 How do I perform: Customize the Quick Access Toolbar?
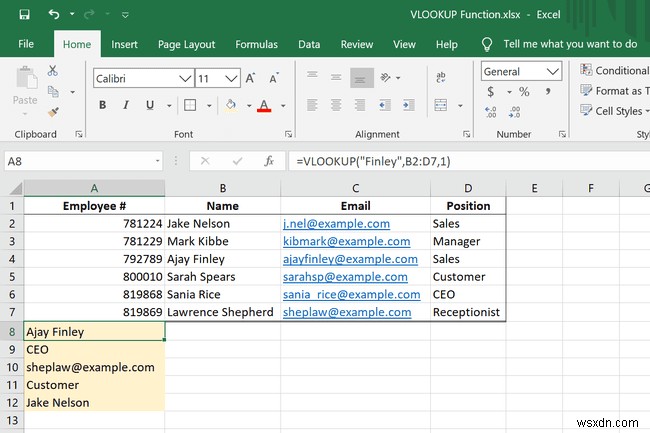(x=125, y=15)
